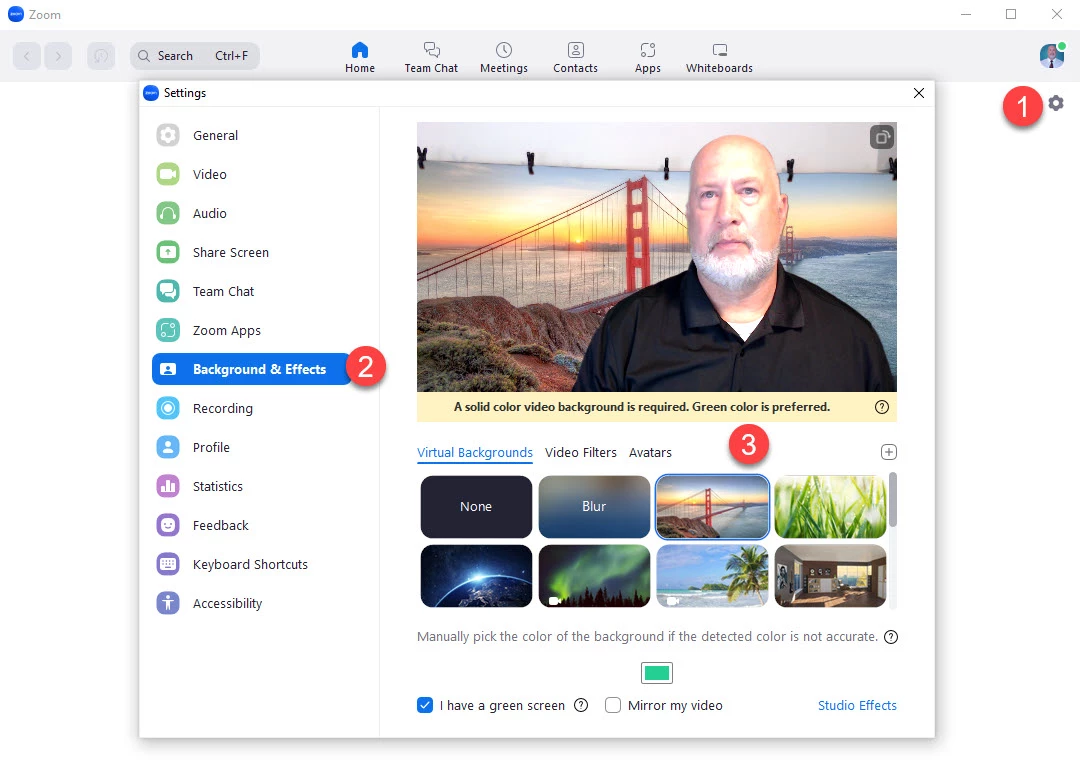
Task: Choose Golden Gate Bridge background thumbnail
Action: tap(712, 507)
